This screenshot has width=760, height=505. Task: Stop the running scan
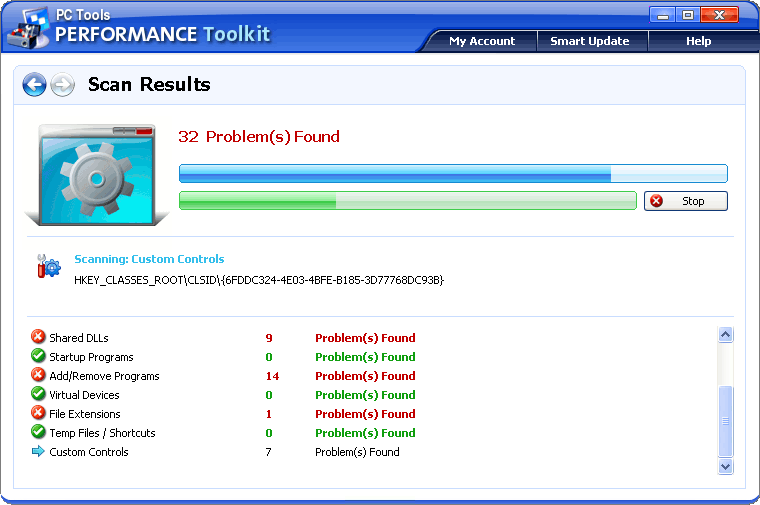[x=685, y=201]
